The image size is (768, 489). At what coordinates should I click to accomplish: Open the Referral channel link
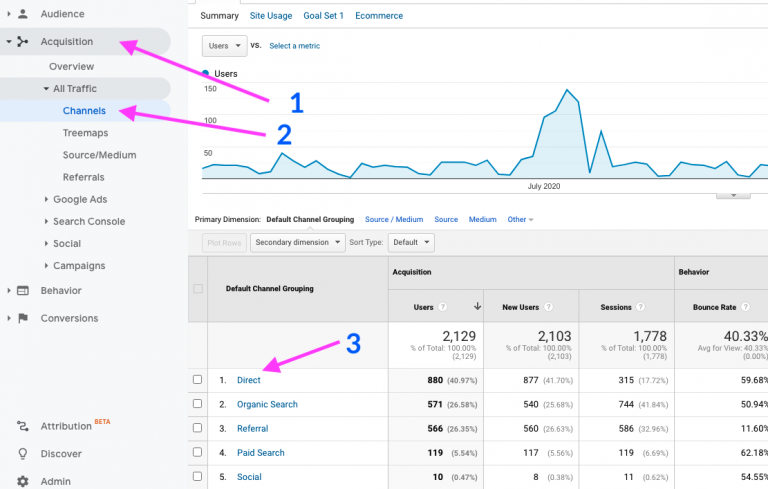[253, 428]
